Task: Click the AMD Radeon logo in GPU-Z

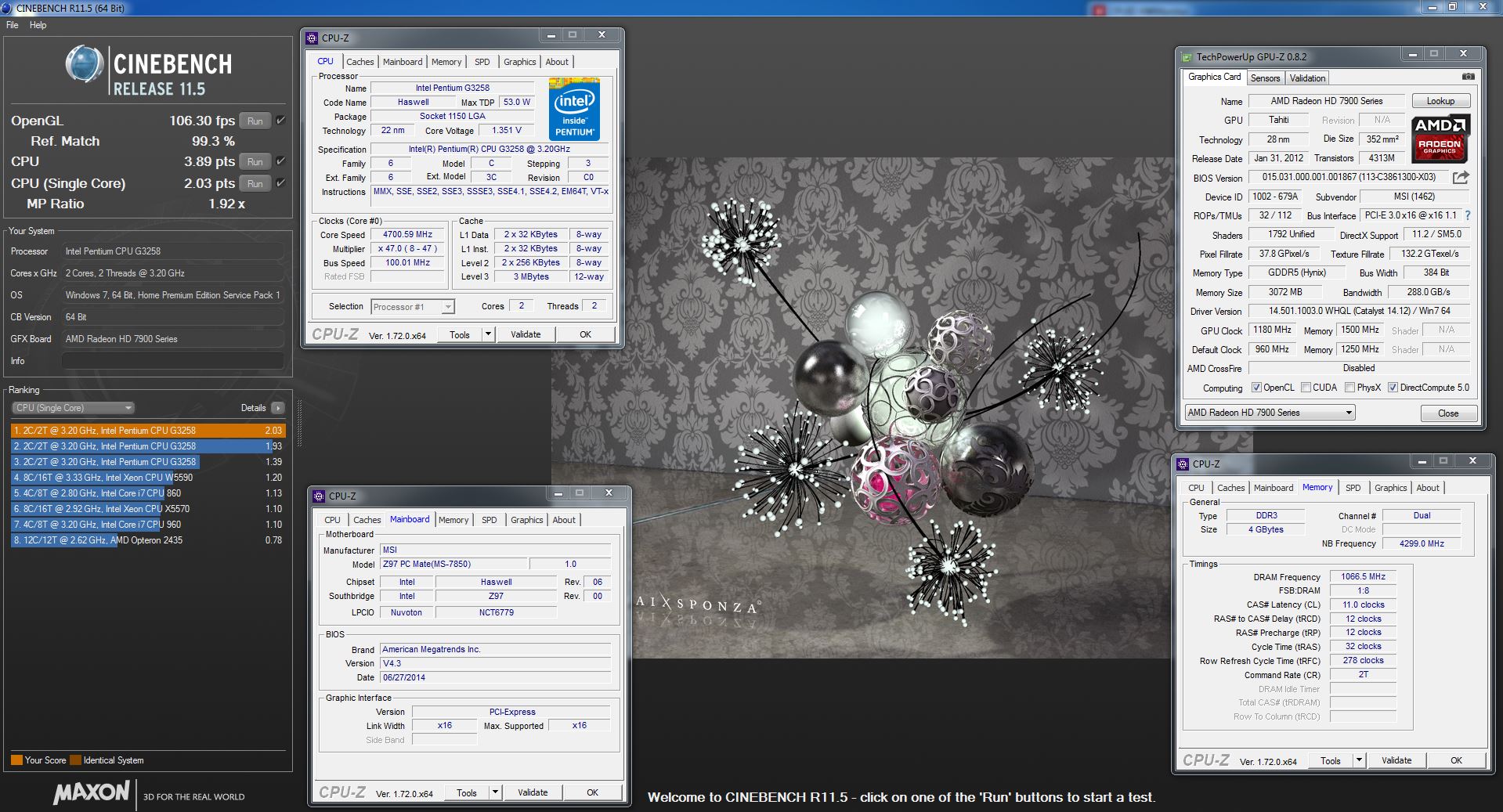Action: [1440, 138]
